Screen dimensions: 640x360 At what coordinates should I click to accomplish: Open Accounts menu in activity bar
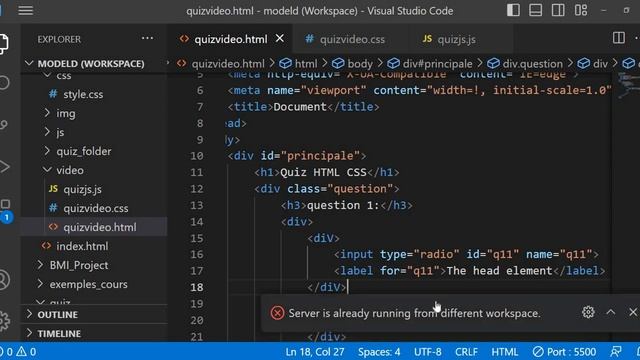coord(3,280)
